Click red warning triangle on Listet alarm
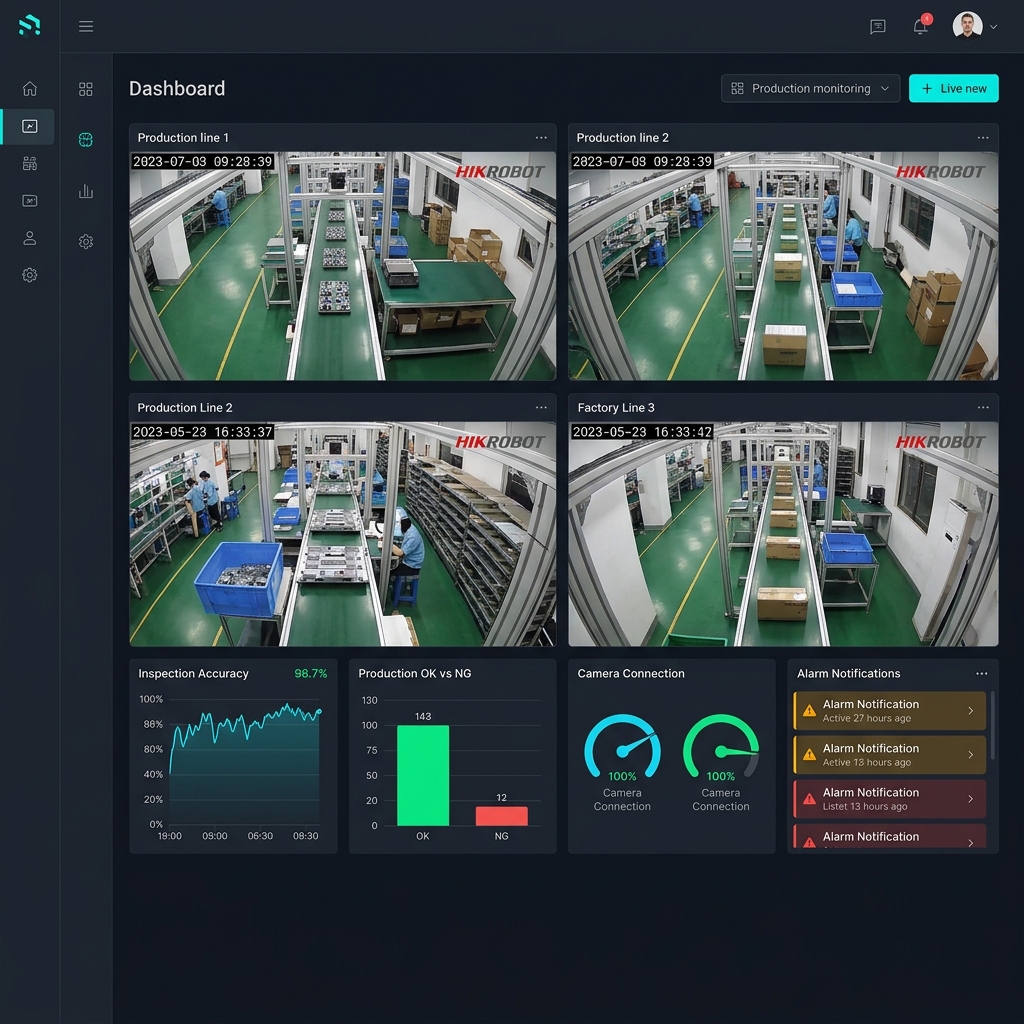1024x1024 pixels. [x=809, y=799]
